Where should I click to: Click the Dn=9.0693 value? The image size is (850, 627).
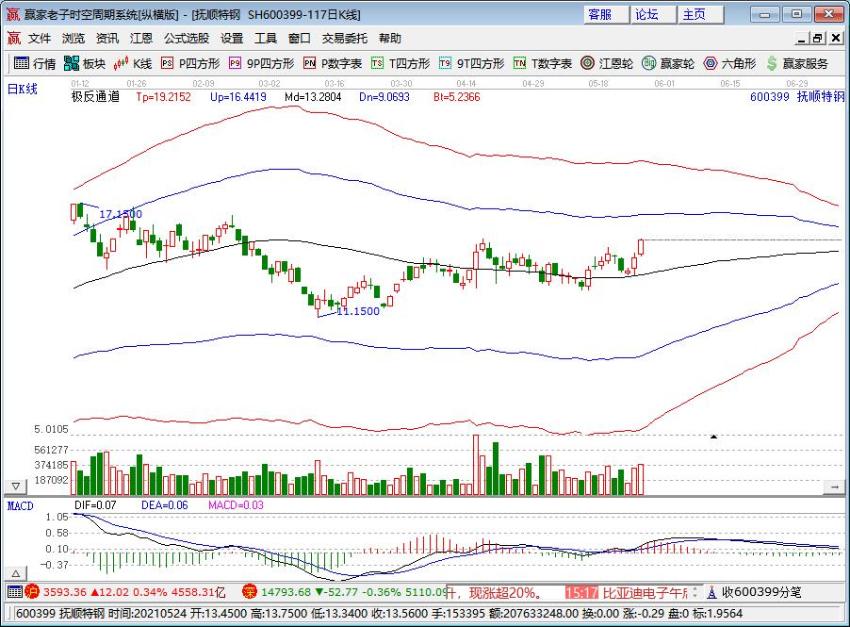(384, 97)
